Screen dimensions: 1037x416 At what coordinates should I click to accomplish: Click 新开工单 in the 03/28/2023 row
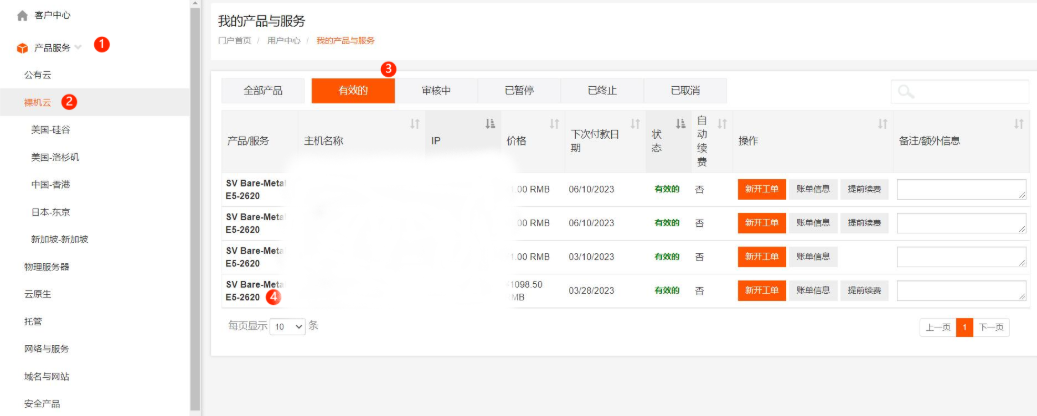762,291
